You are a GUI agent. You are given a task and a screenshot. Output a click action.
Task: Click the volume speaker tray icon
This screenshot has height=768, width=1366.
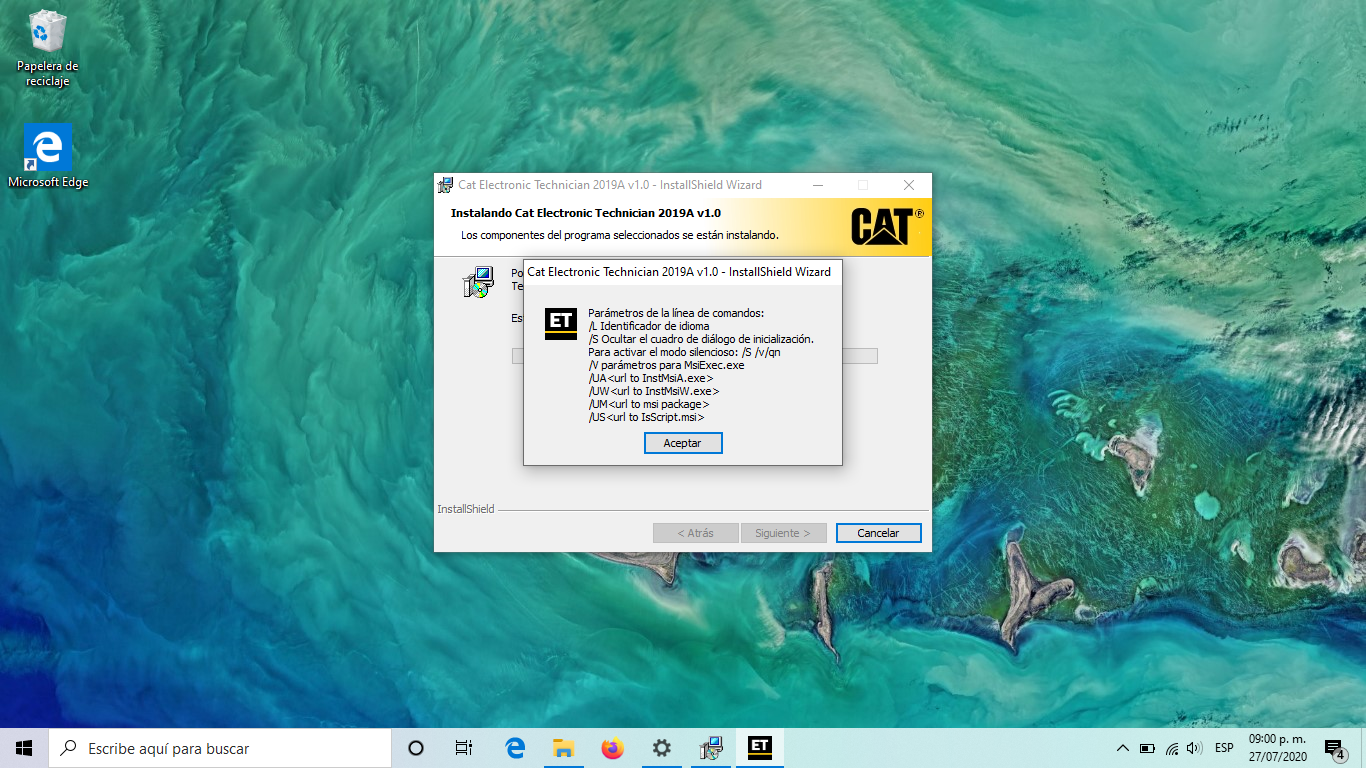(1194, 748)
